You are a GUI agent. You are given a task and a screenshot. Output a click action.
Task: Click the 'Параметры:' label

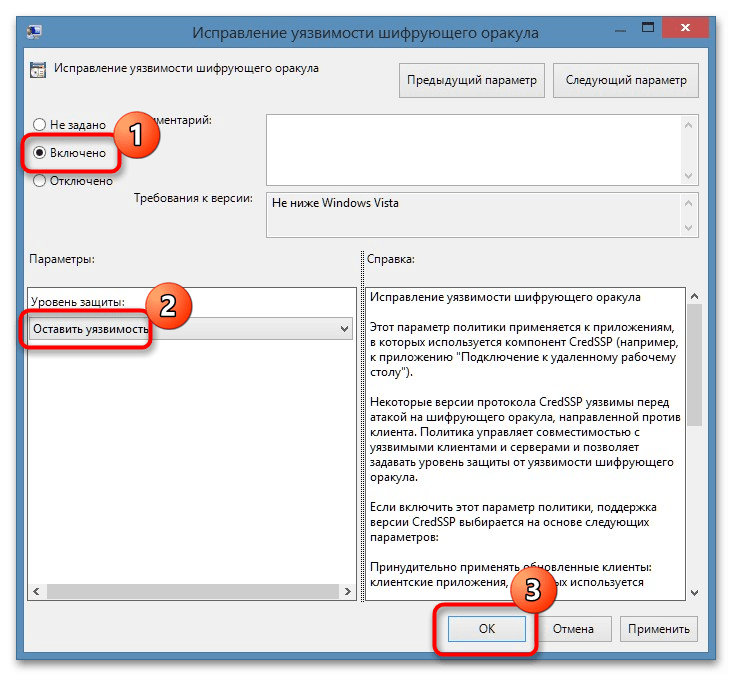pyautogui.click(x=62, y=259)
